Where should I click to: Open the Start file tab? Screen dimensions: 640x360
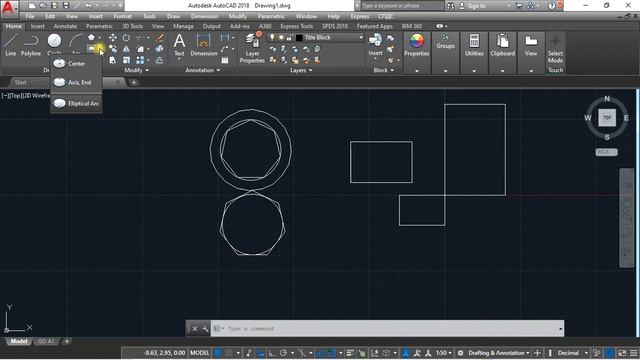tap(20, 82)
